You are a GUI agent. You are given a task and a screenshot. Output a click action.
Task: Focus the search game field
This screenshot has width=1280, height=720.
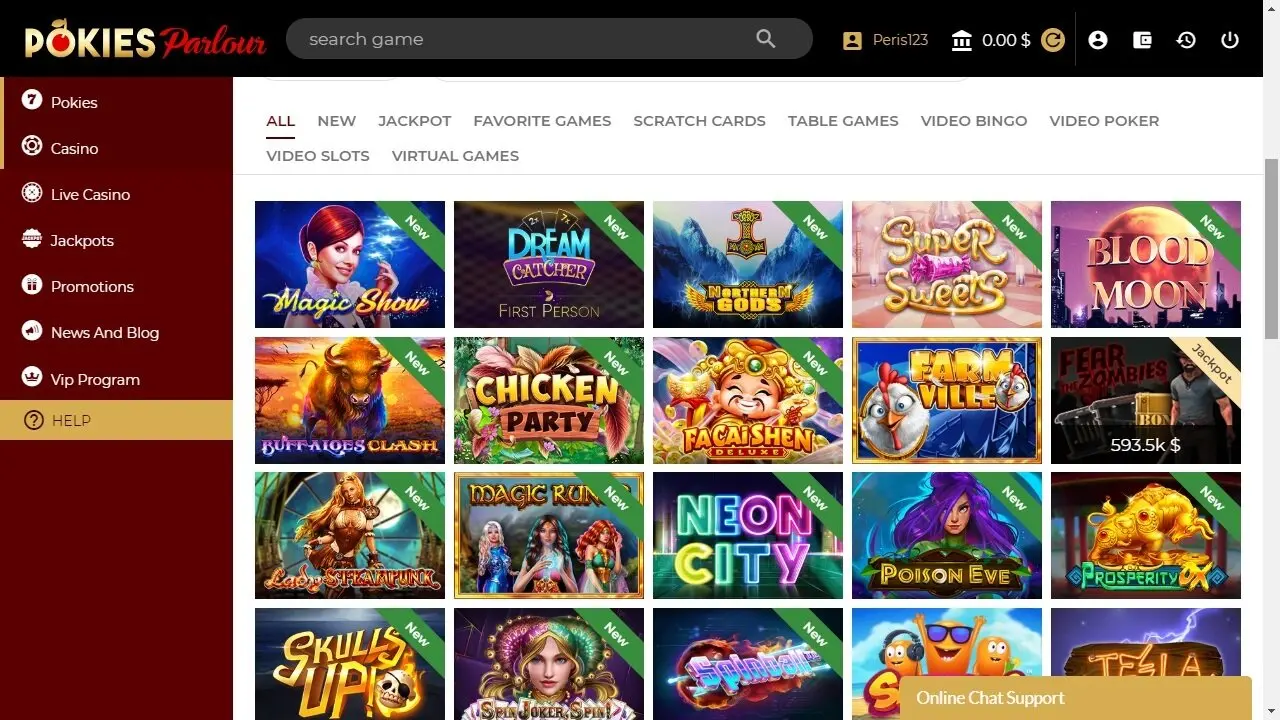point(549,39)
